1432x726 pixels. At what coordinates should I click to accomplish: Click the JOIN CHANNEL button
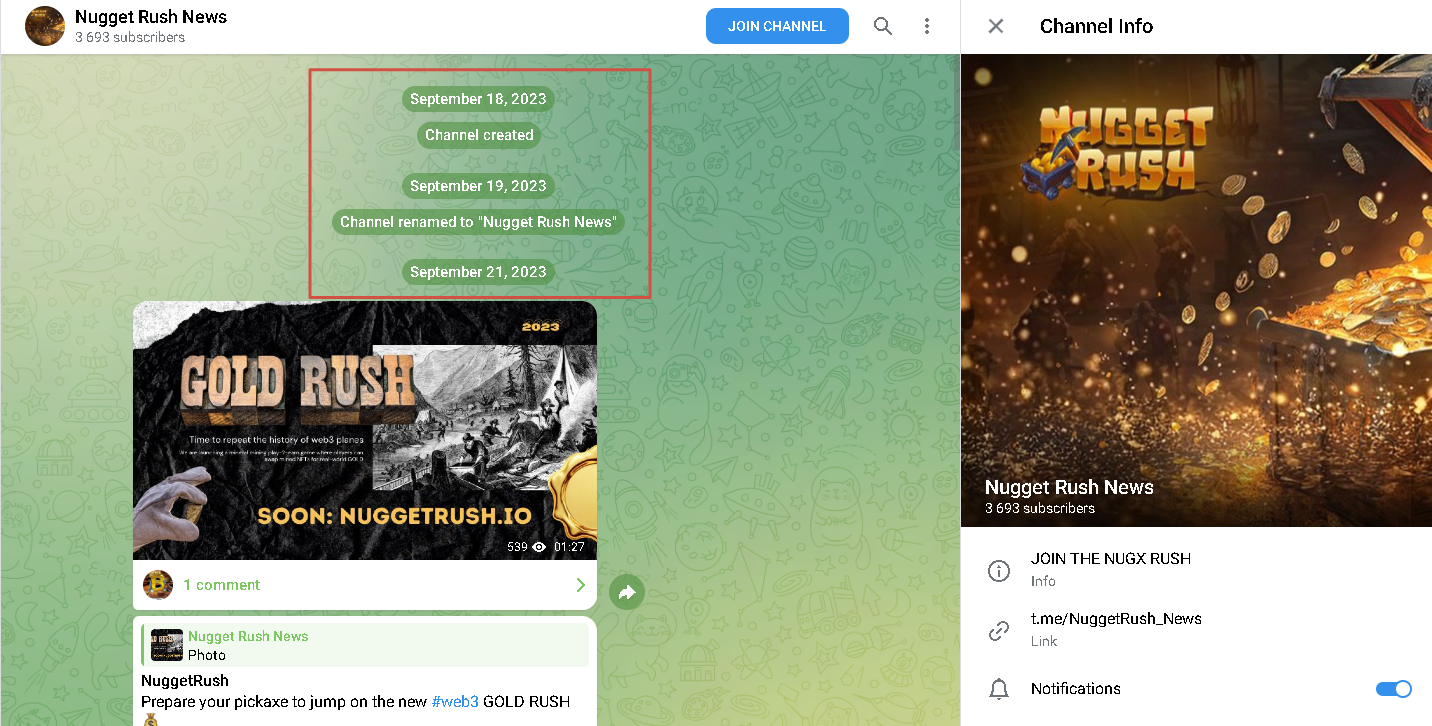coord(777,26)
